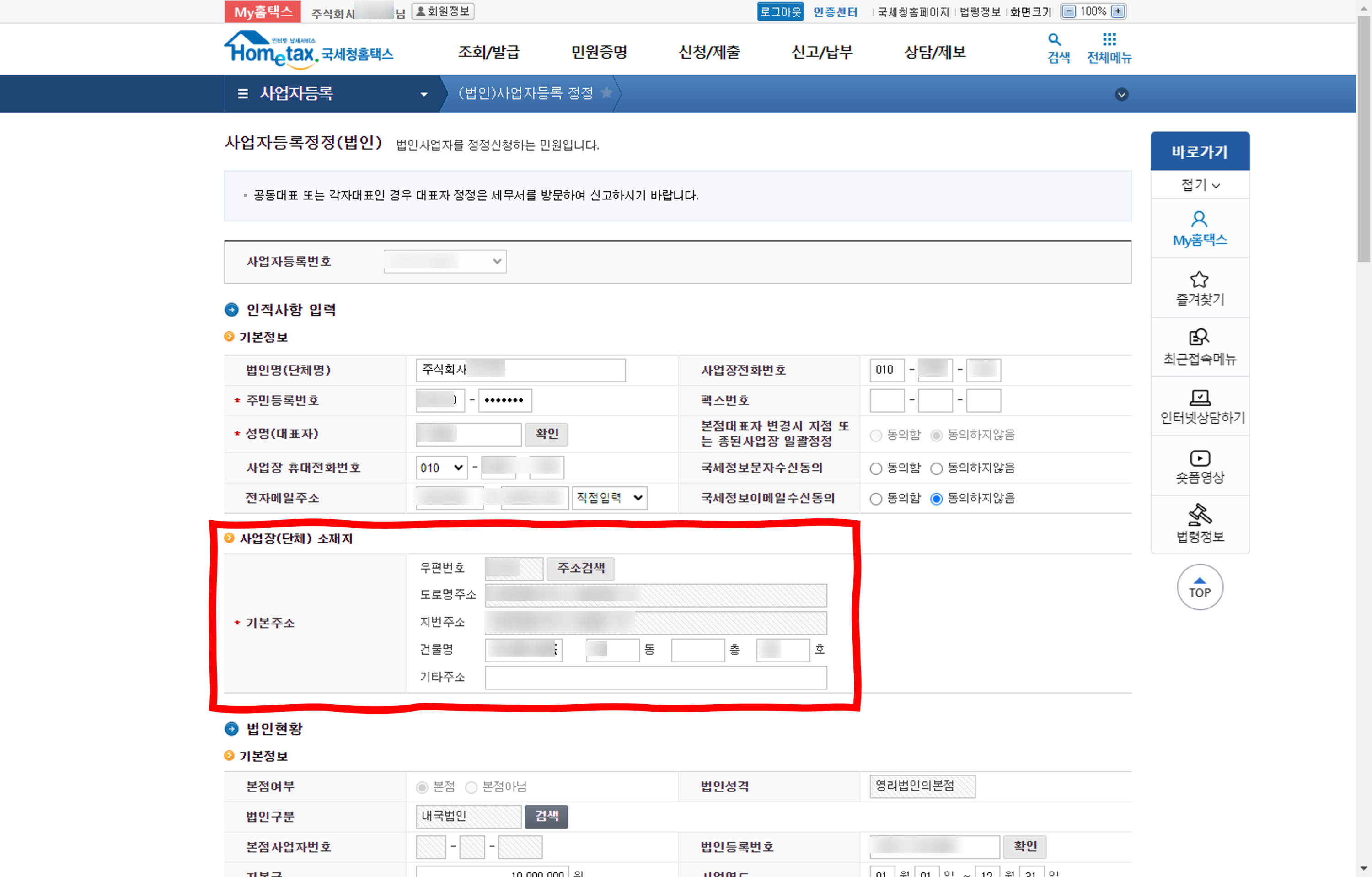The image size is (1372, 877).
Task: Open 최근접속메뉴 in the sidebar
Action: tap(1200, 346)
